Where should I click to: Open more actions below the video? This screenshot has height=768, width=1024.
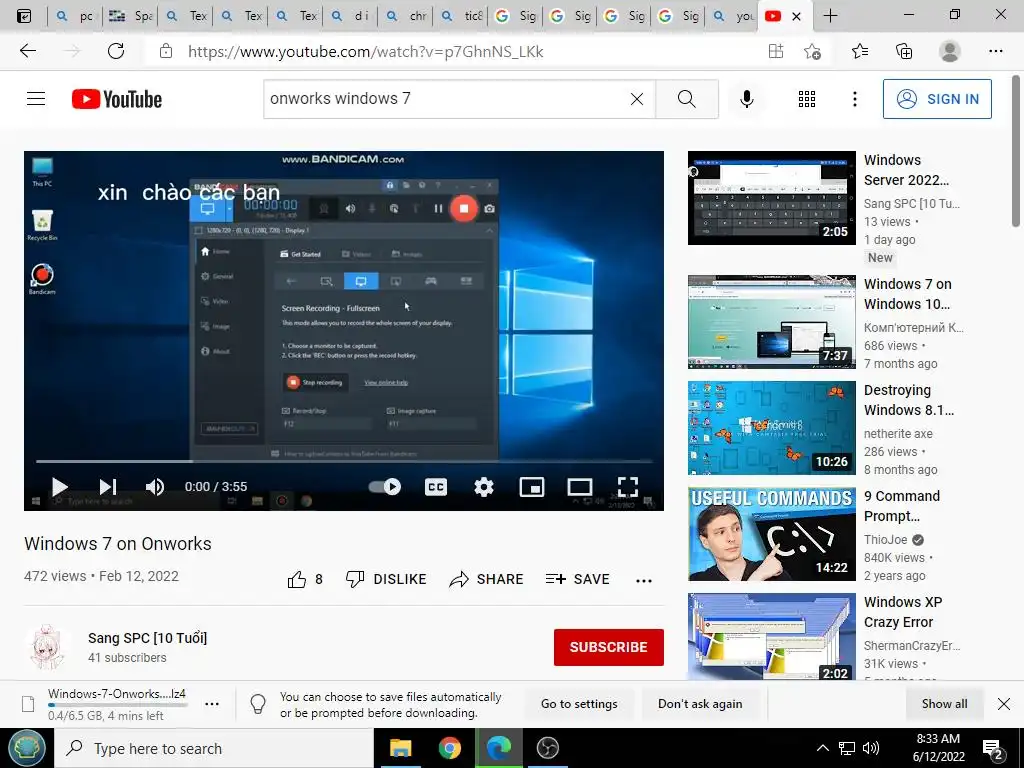644,581
